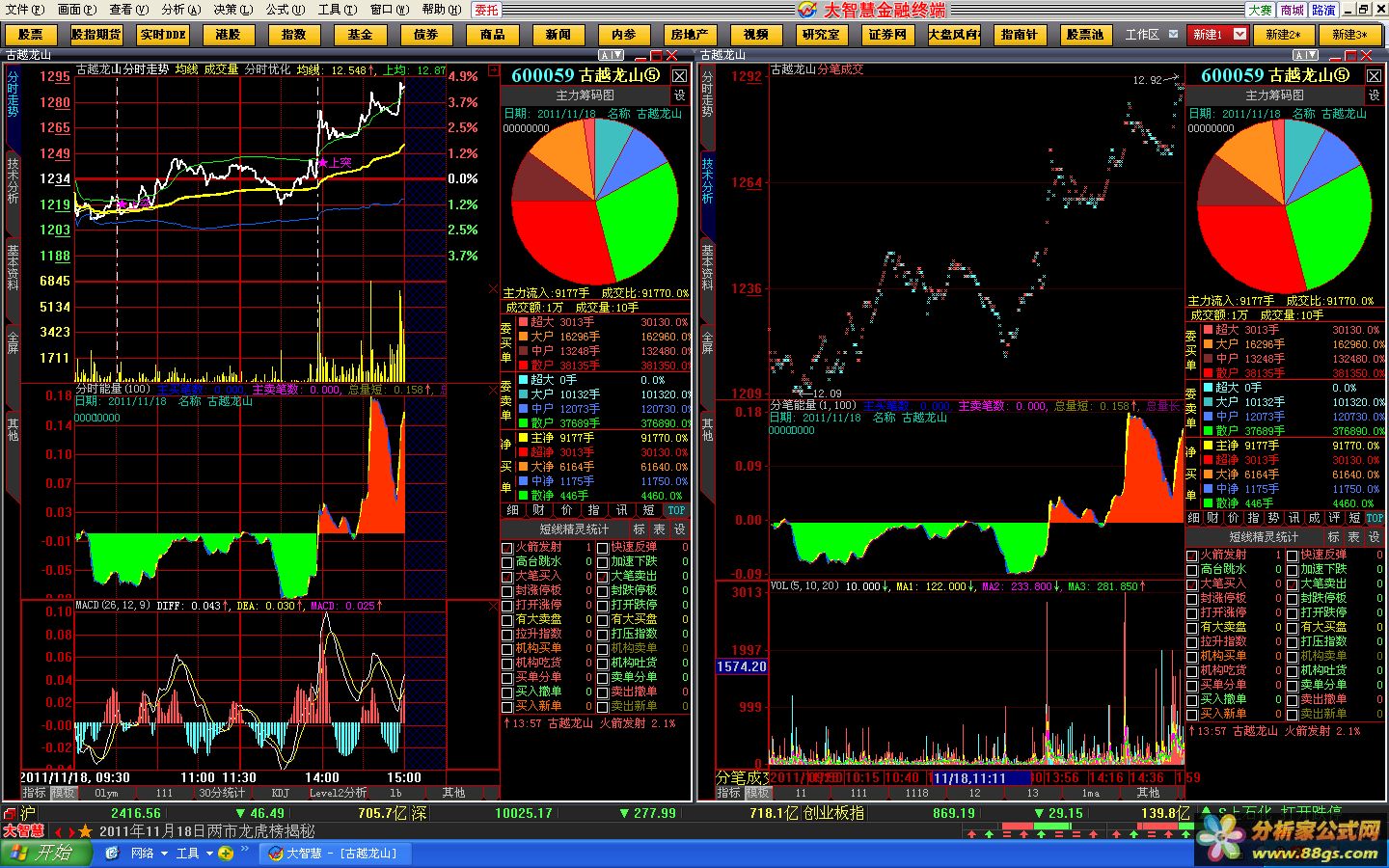The width and height of the screenshot is (1389, 868).
Task: Click the 实时DDE toolbar button
Action: (163, 34)
